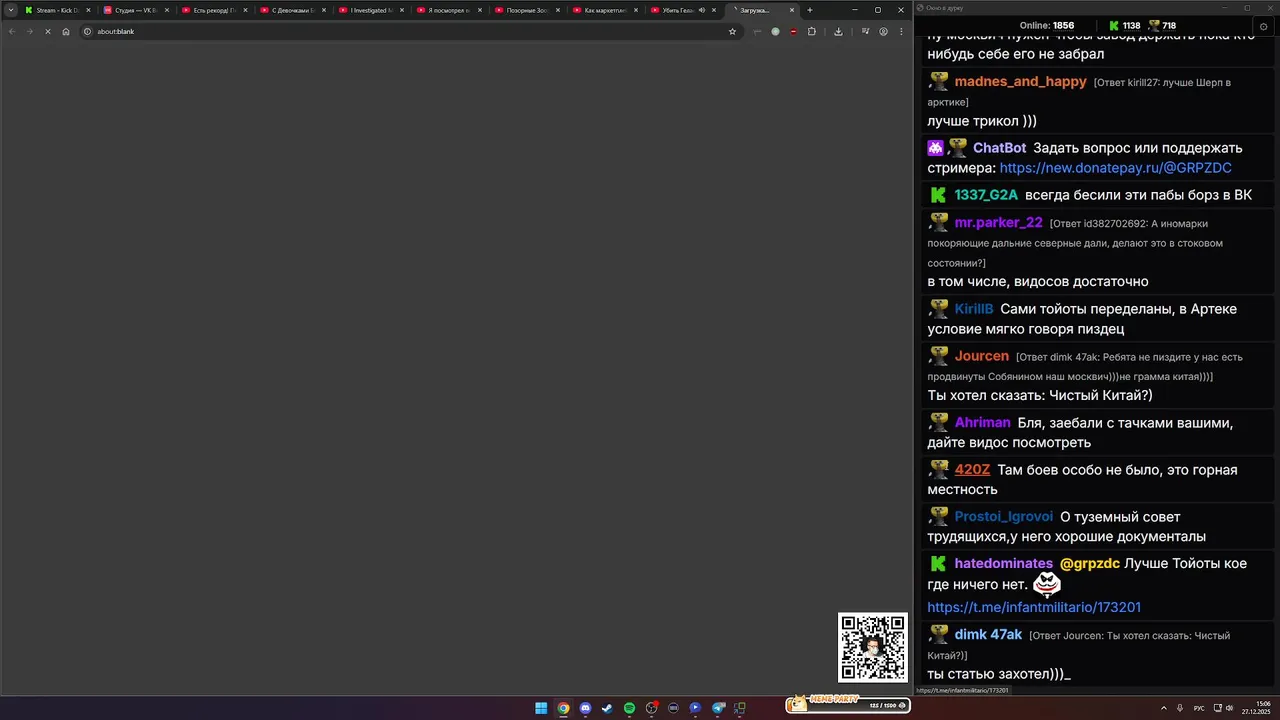Open the browser profile avatar
Viewport: 1280px width, 720px height.
[x=883, y=31]
